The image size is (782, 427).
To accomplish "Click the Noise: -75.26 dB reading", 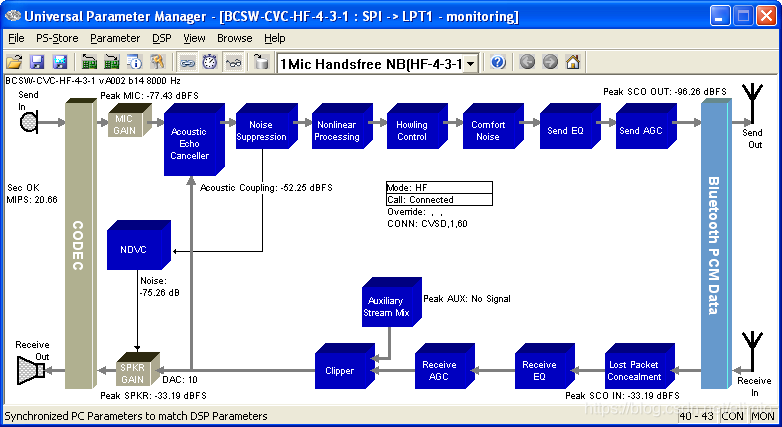I will pyautogui.click(x=160, y=287).
